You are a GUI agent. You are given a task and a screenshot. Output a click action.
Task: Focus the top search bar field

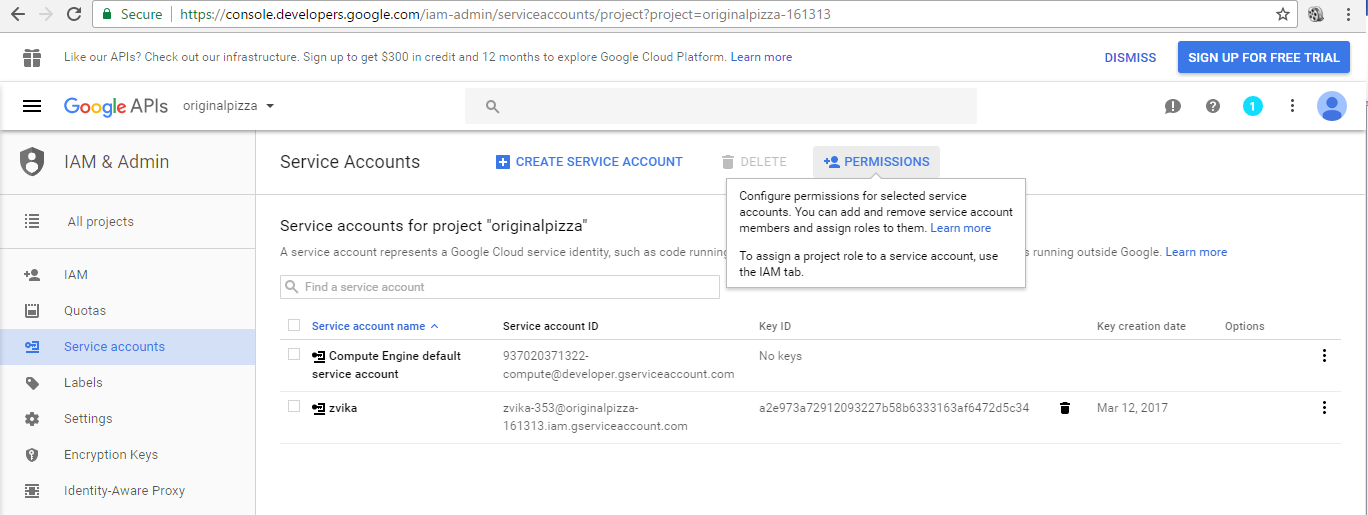[x=721, y=106]
